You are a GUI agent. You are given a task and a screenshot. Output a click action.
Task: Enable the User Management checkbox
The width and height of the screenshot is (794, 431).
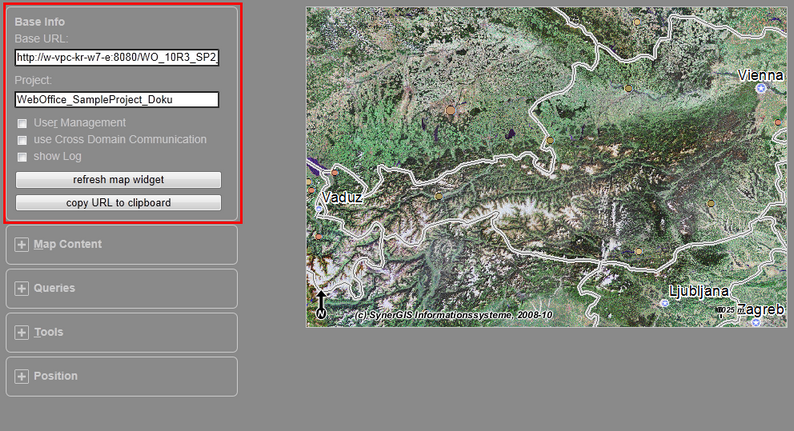pos(22,123)
